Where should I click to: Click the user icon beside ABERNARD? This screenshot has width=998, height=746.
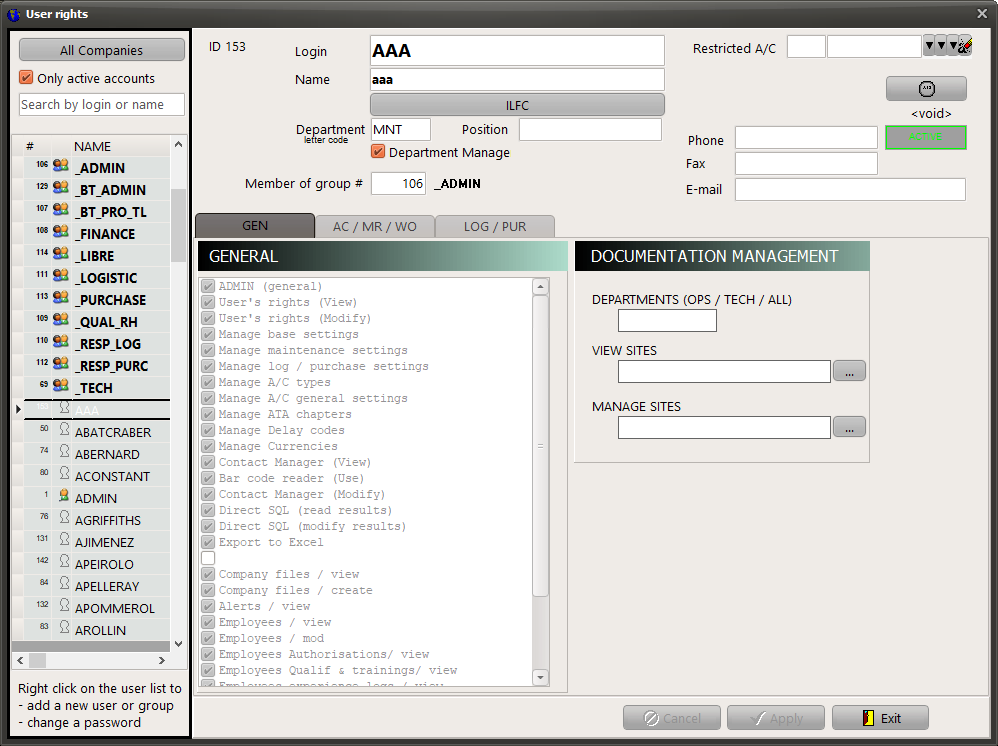pos(64,451)
